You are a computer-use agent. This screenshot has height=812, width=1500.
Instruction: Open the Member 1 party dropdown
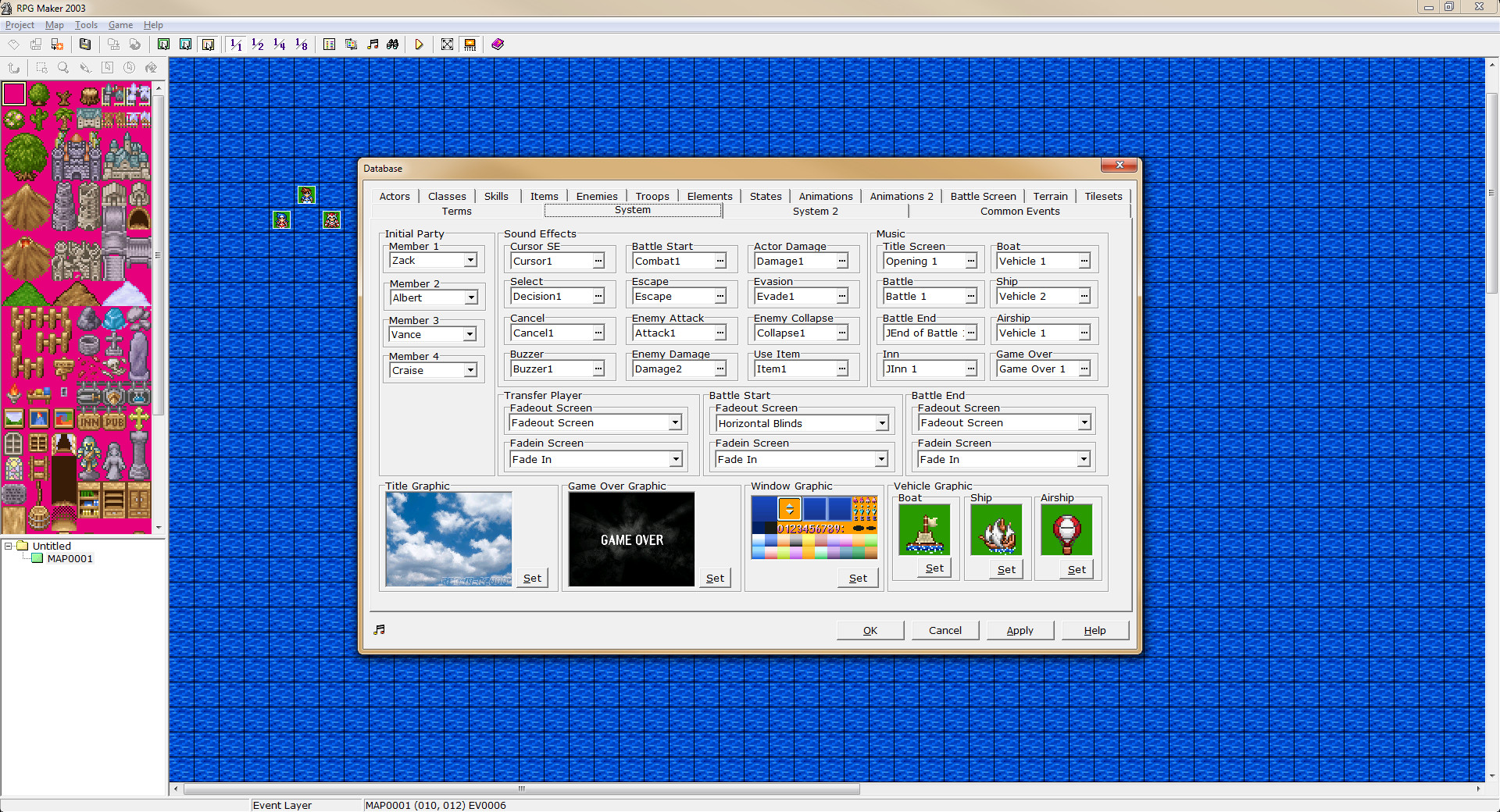tap(470, 260)
